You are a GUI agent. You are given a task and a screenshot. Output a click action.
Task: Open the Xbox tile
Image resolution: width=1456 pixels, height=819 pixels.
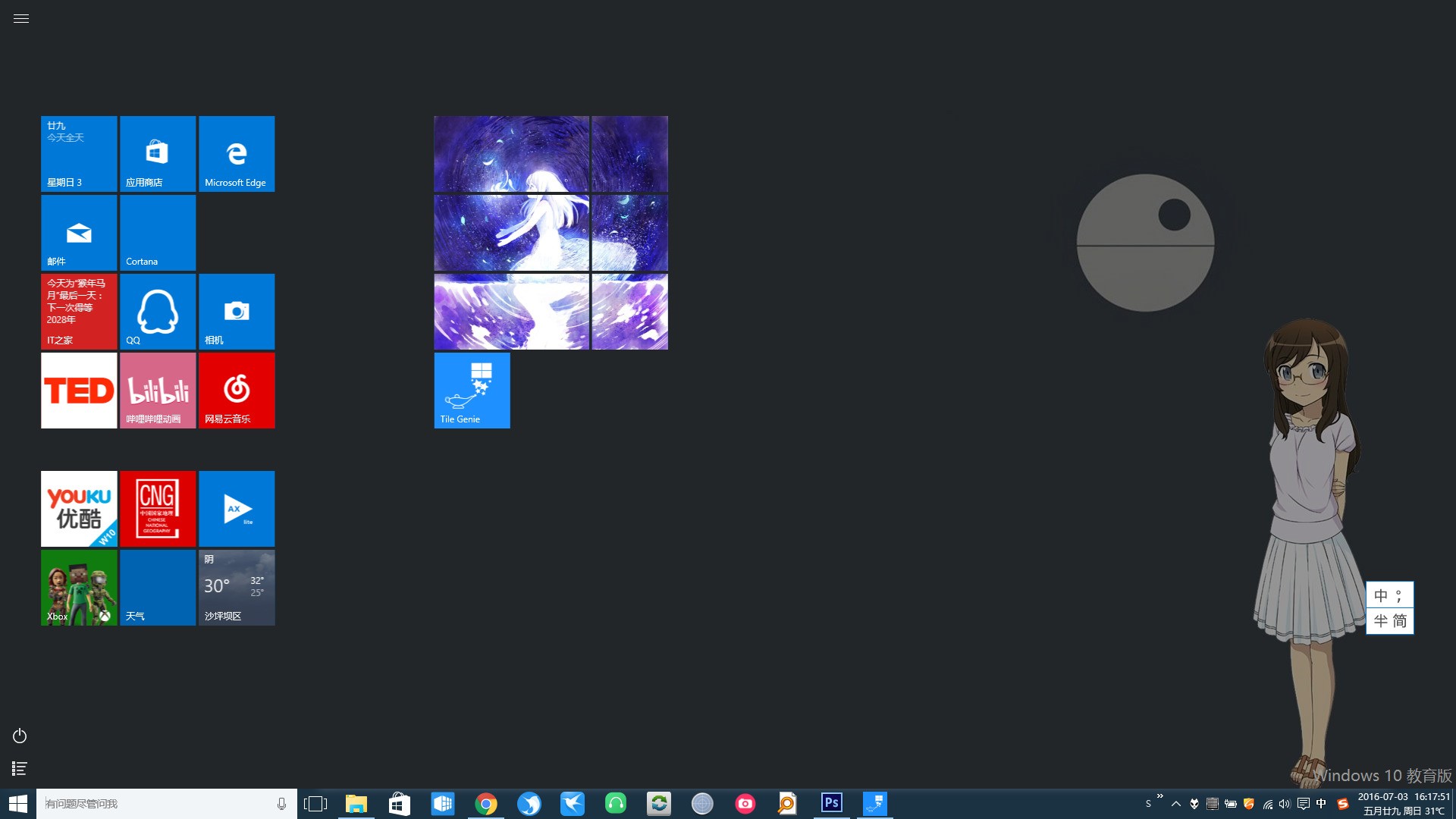point(79,588)
